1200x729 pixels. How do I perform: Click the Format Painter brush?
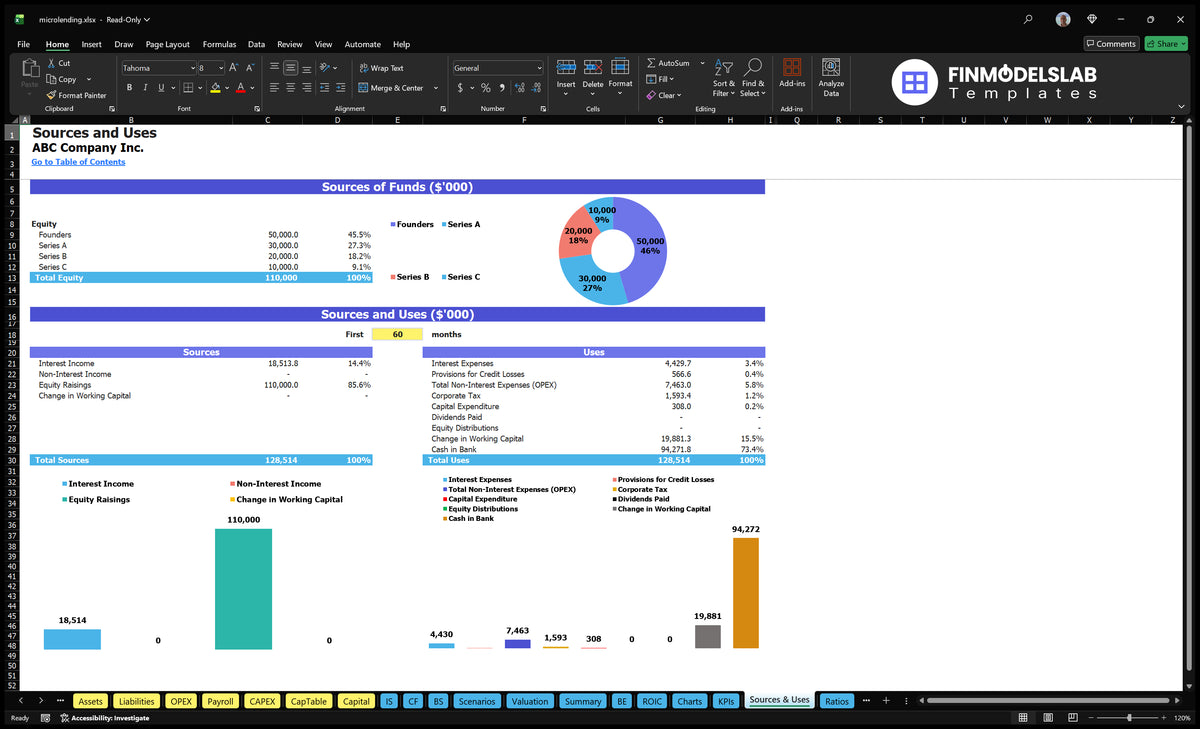(50, 95)
